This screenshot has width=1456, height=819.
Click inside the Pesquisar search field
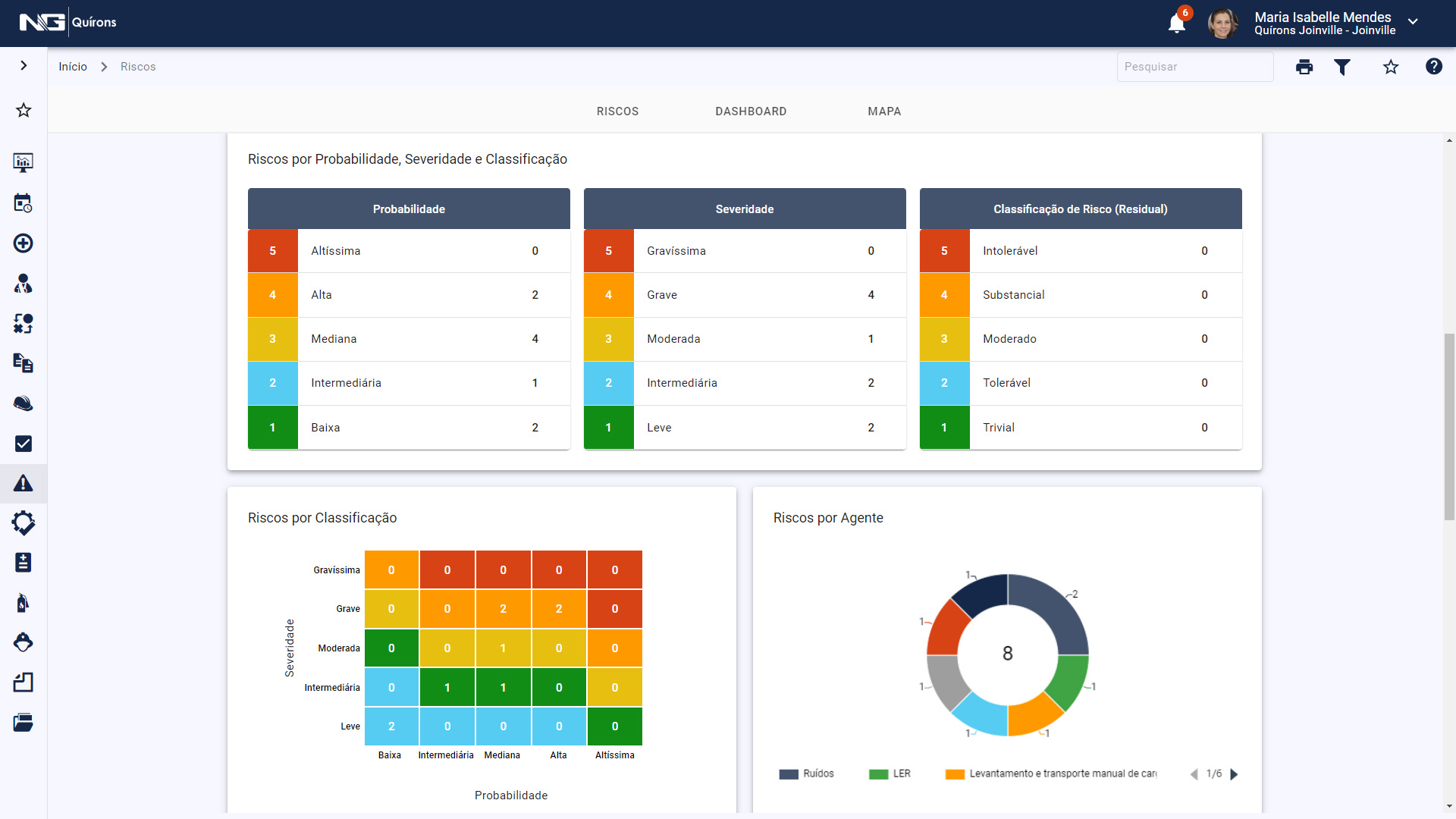pyautogui.click(x=1194, y=67)
